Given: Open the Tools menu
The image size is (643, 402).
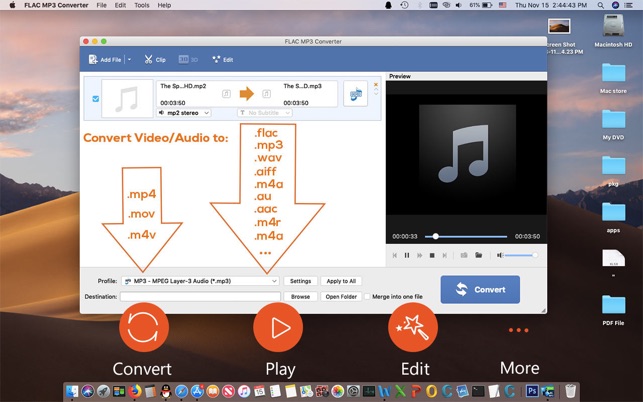Looking at the screenshot, I should pyautogui.click(x=141, y=5).
